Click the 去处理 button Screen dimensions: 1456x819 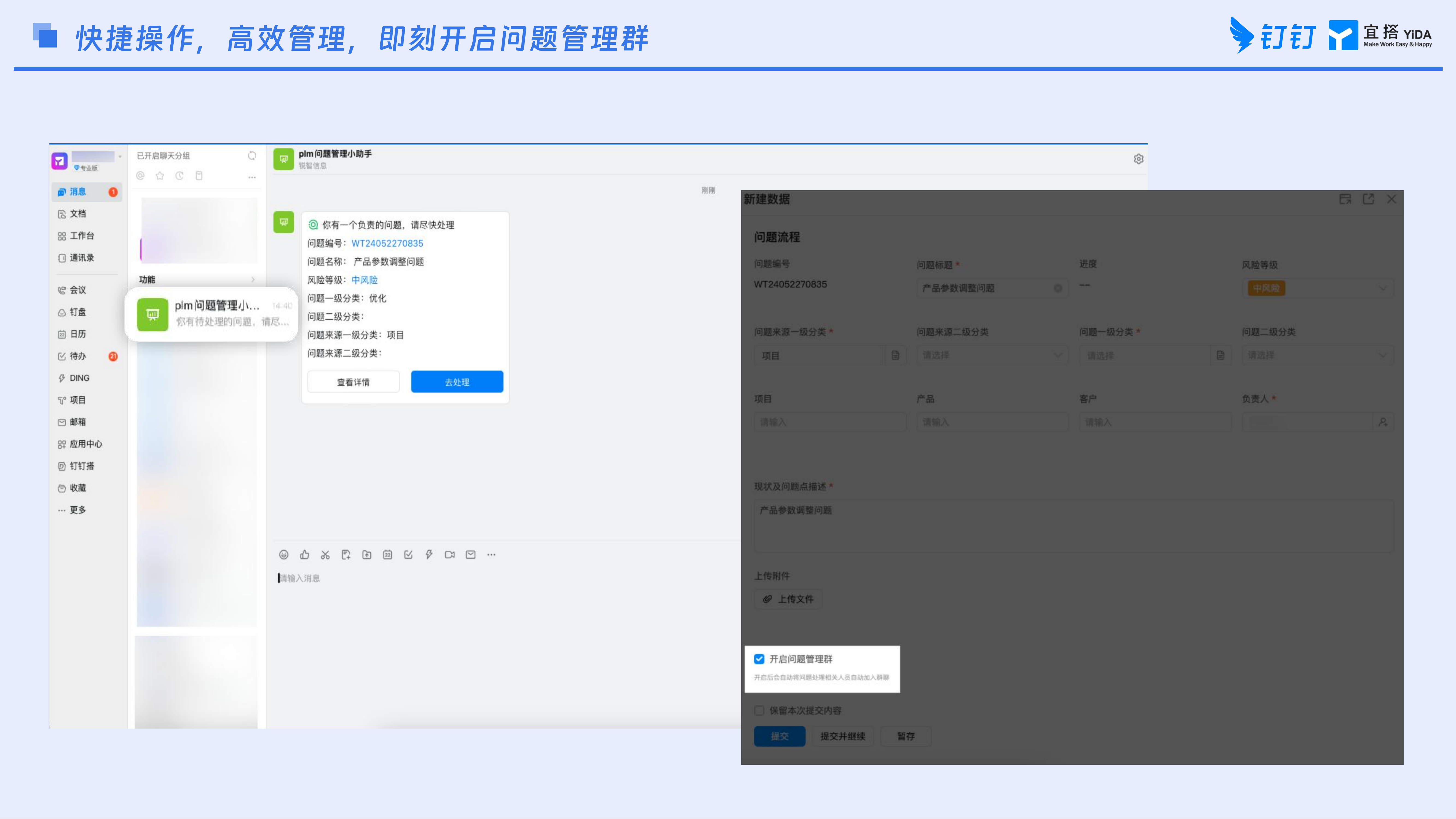pyautogui.click(x=457, y=382)
